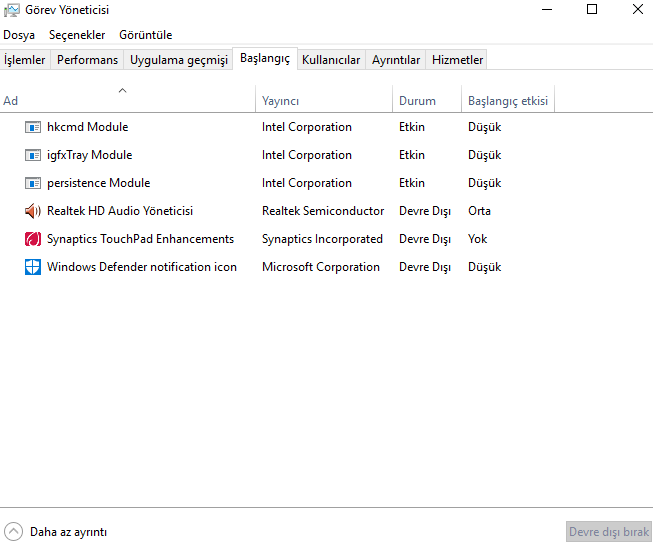Click the Görev Yöneticisi title bar icon
653x544 pixels.
[x=12, y=10]
